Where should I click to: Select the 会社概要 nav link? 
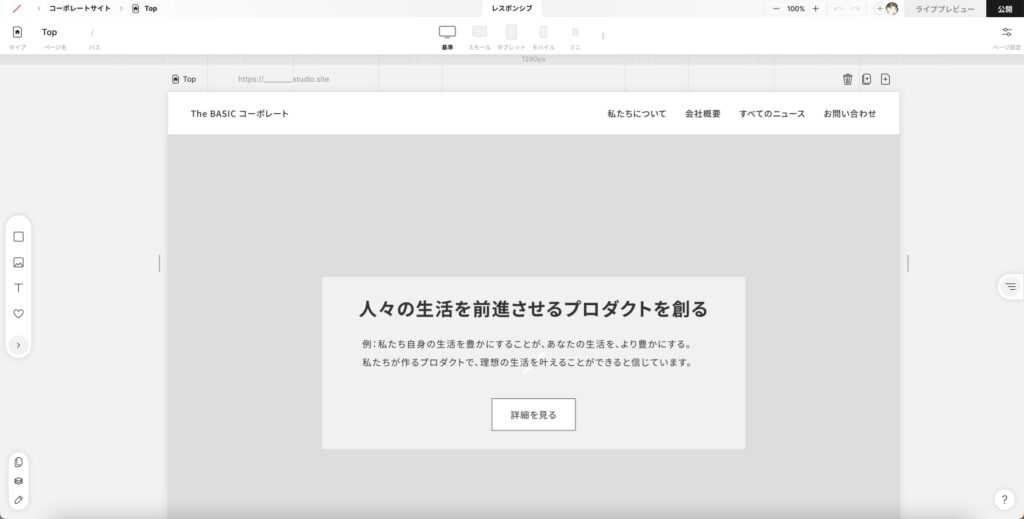tap(703, 114)
